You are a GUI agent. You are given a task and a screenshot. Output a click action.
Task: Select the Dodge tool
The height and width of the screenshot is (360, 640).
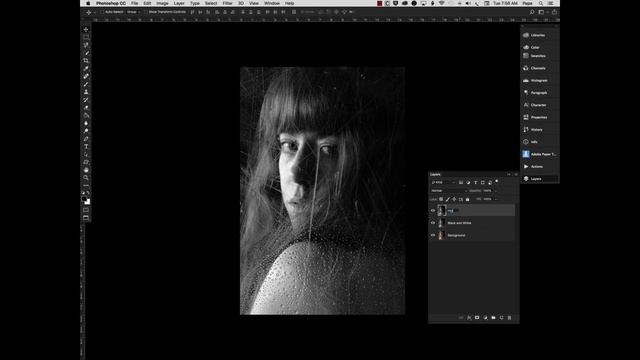(86, 131)
